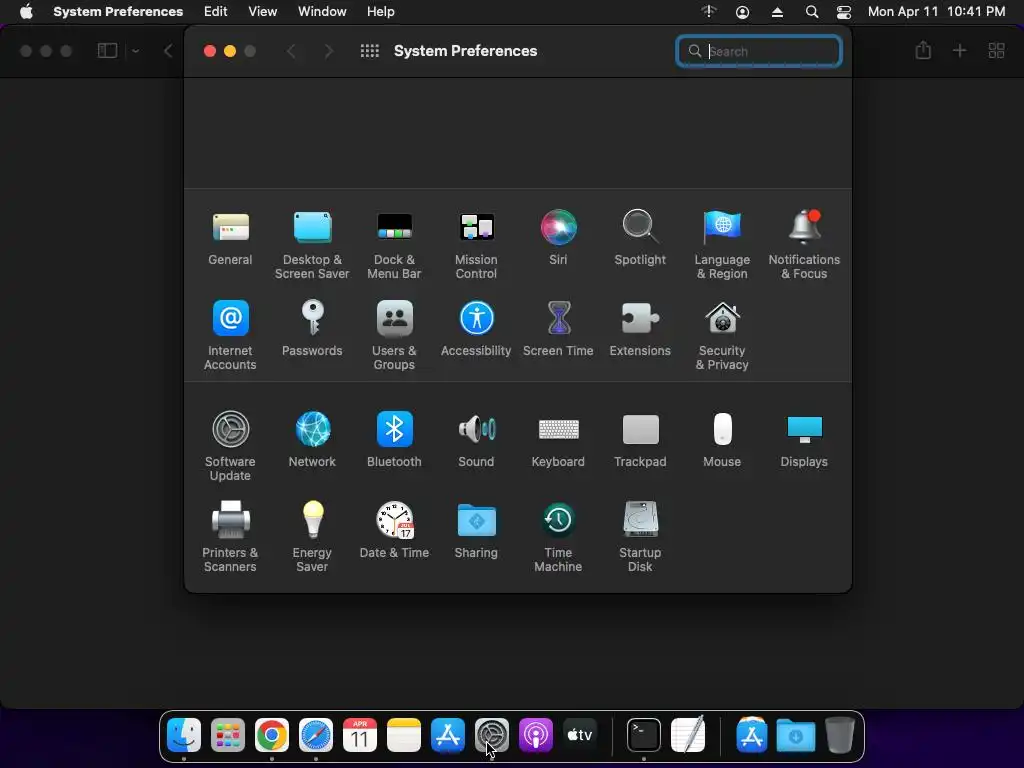Open Apple TV from the Dock

click(x=579, y=735)
